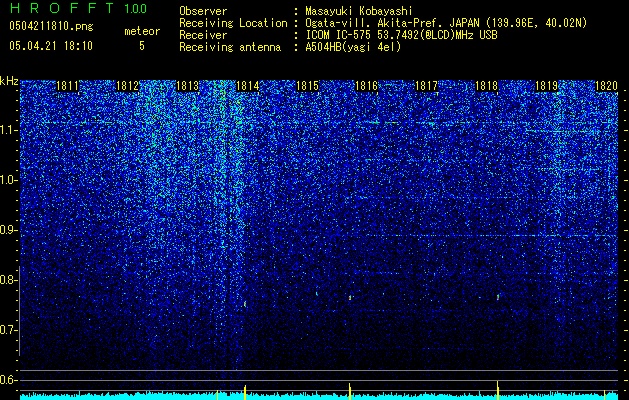Click the Ogata-vill. Akita-Pref. JAPAN location text
This screenshot has width=629, height=400.
[x=446, y=23]
